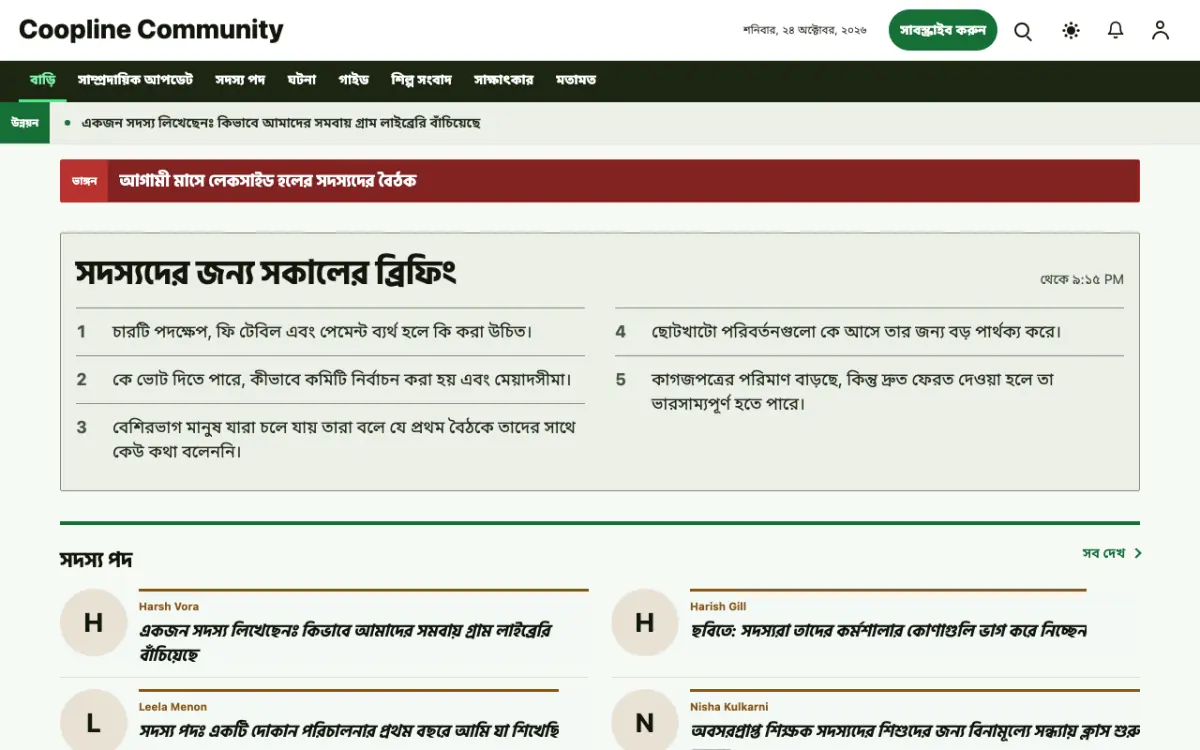Image resolution: width=1200 pixels, height=750 pixels.
Task: Click Harish Gill's H avatar
Action: click(645, 623)
